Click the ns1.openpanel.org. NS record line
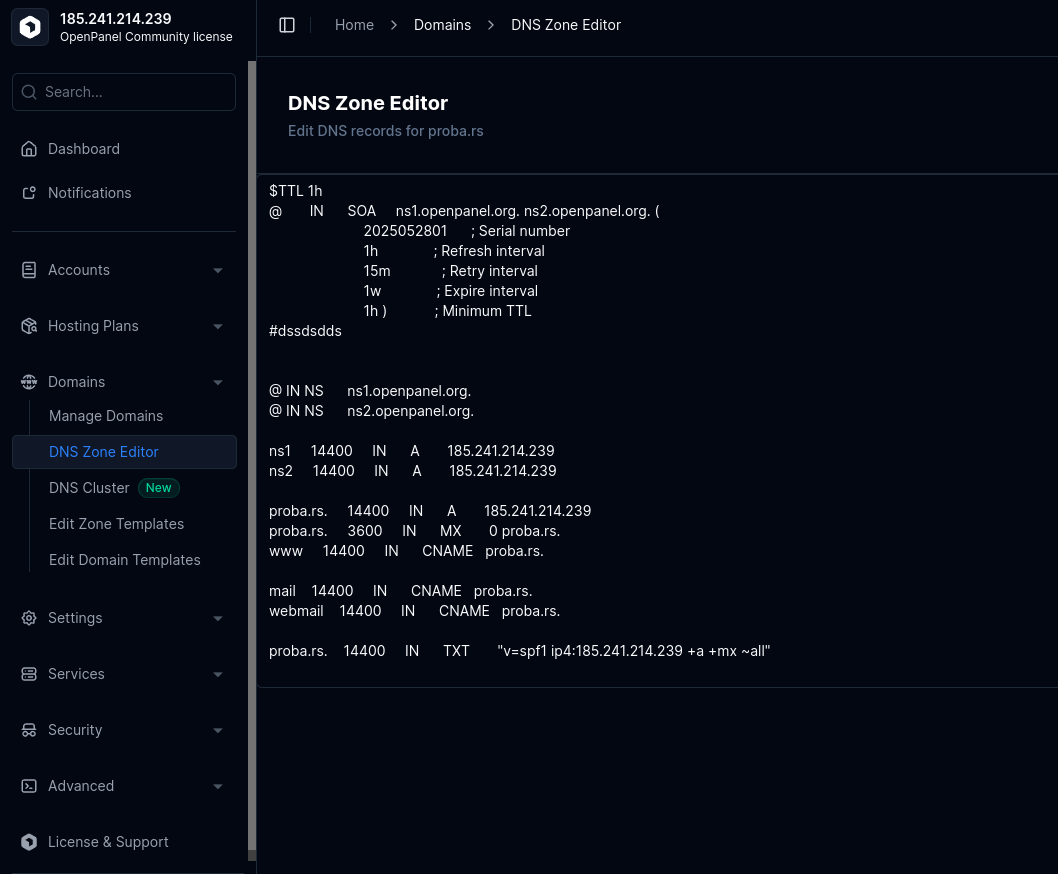Image resolution: width=1058 pixels, height=874 pixels. (370, 391)
